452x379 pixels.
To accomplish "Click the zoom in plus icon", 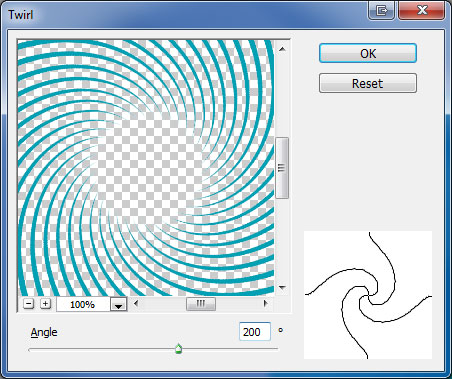I will 45,304.
